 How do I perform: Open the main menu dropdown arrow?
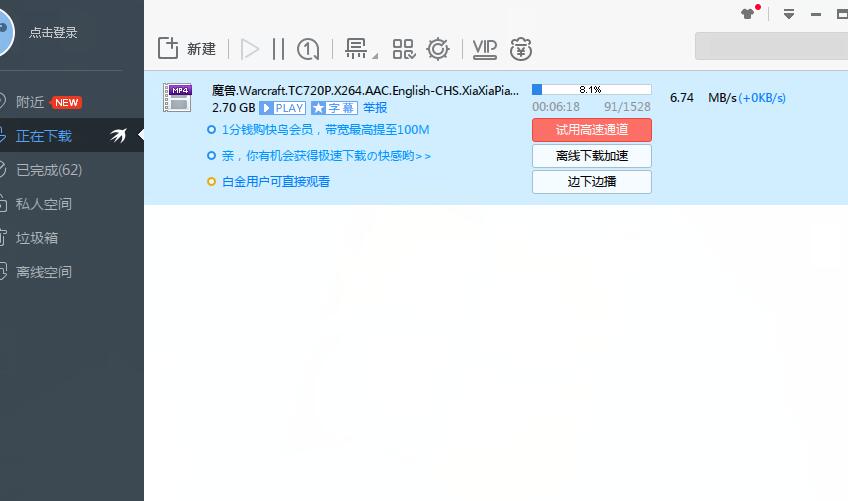pyautogui.click(x=789, y=14)
